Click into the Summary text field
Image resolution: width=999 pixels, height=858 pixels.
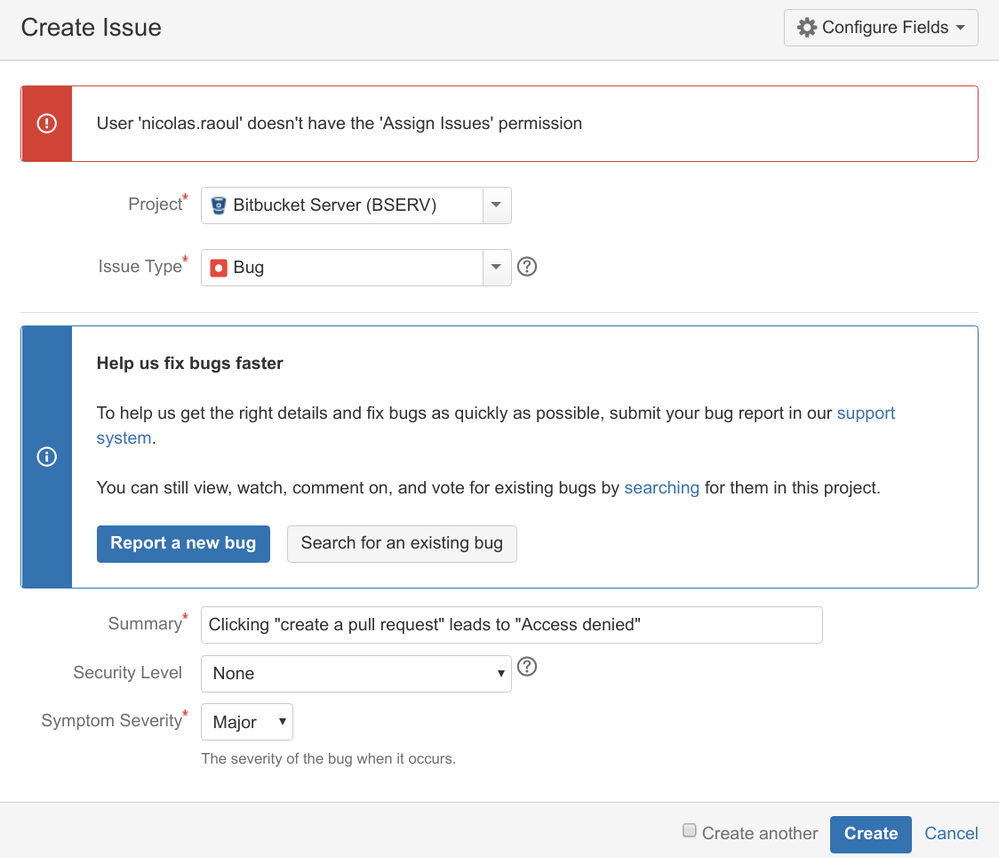click(512, 625)
